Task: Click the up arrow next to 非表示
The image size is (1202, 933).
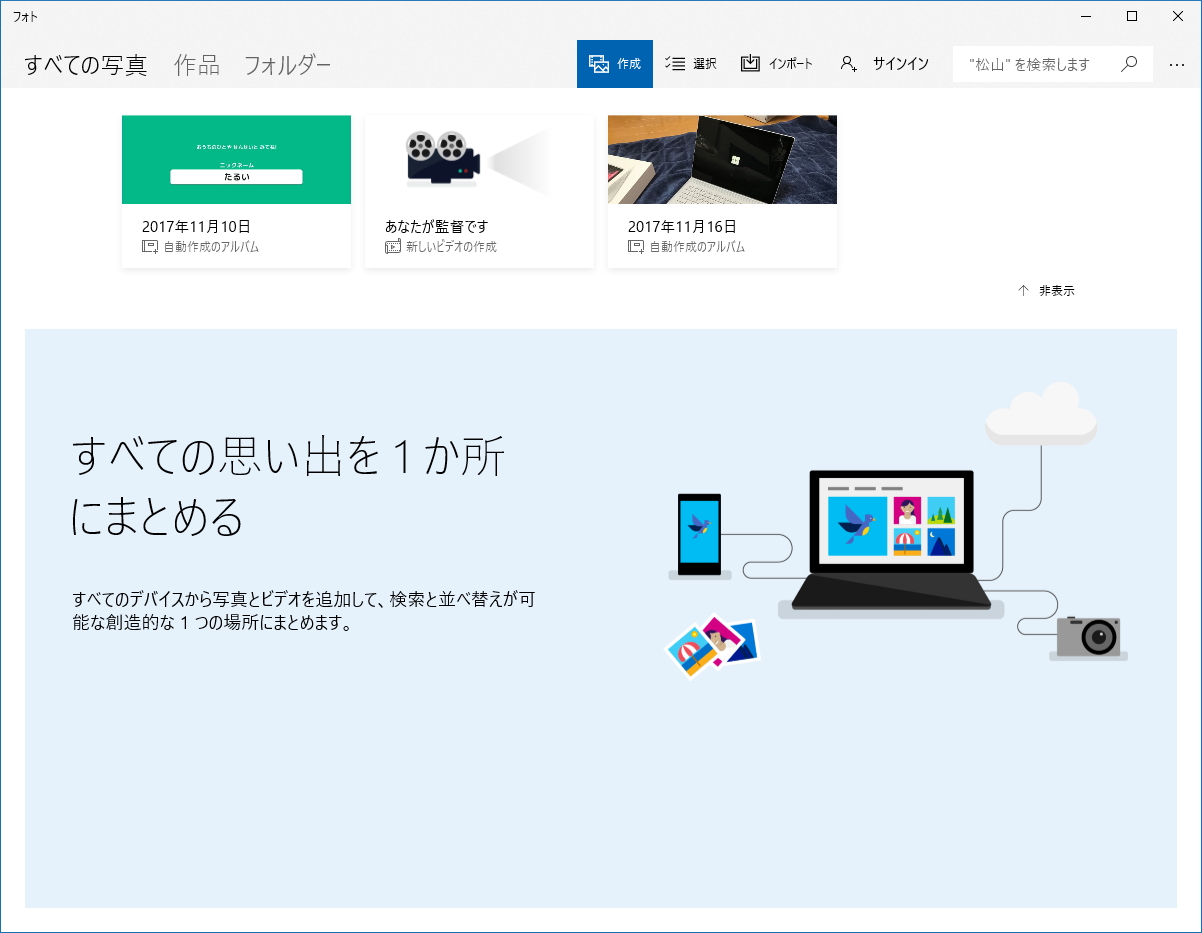Action: pos(1022,290)
